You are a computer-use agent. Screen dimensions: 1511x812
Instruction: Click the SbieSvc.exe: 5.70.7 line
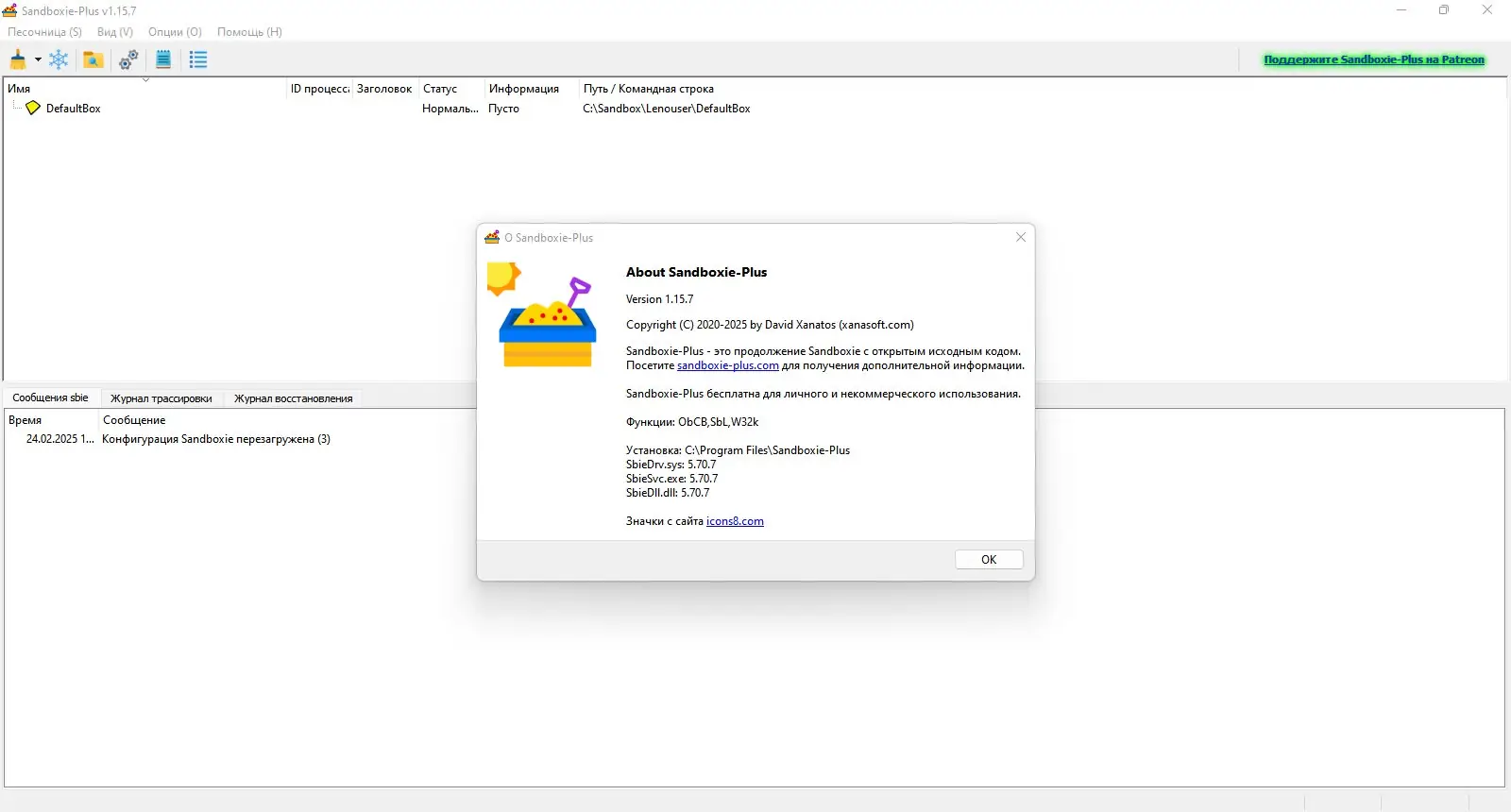[671, 479]
